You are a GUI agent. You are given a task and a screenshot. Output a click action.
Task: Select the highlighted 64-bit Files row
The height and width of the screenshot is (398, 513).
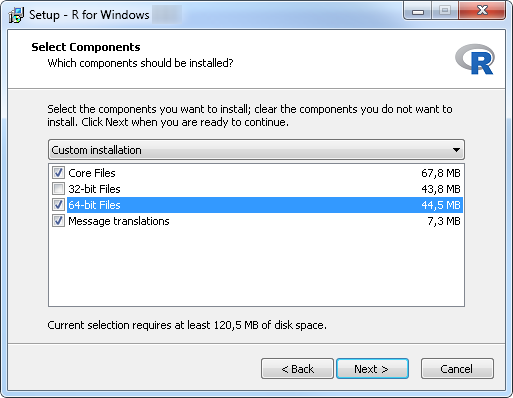point(256,205)
